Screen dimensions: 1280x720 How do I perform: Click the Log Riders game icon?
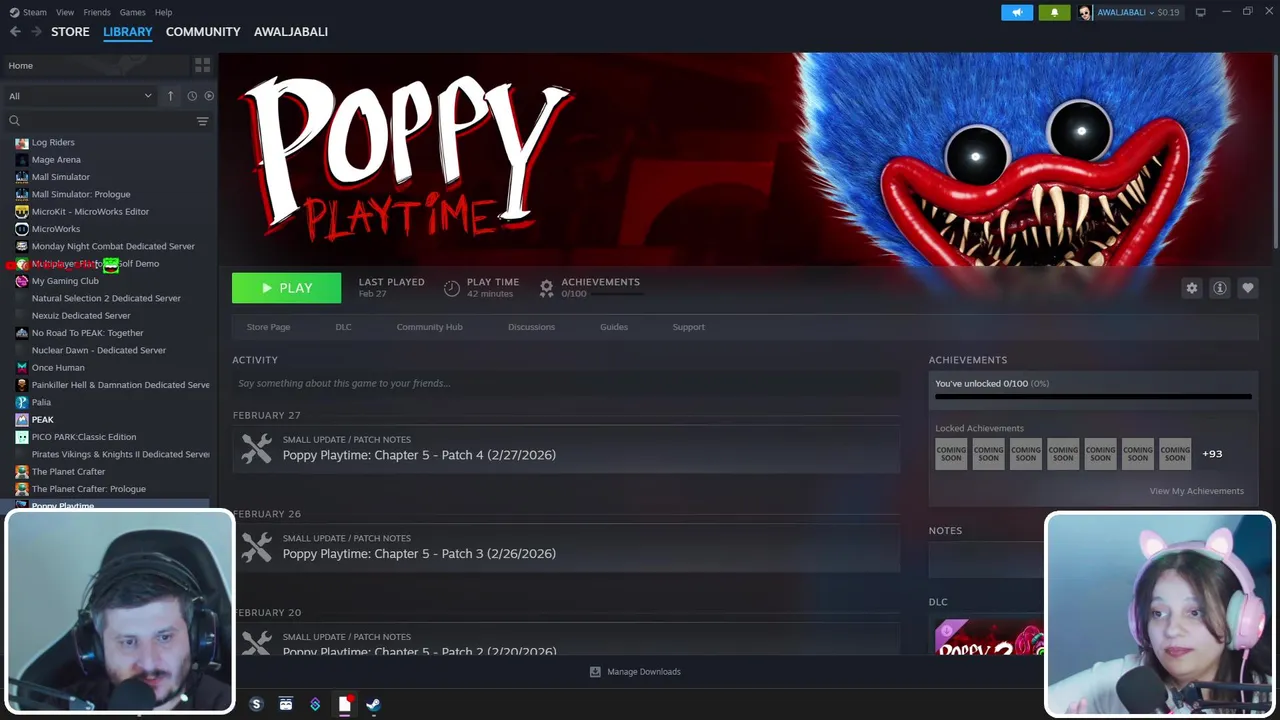tap(22, 142)
